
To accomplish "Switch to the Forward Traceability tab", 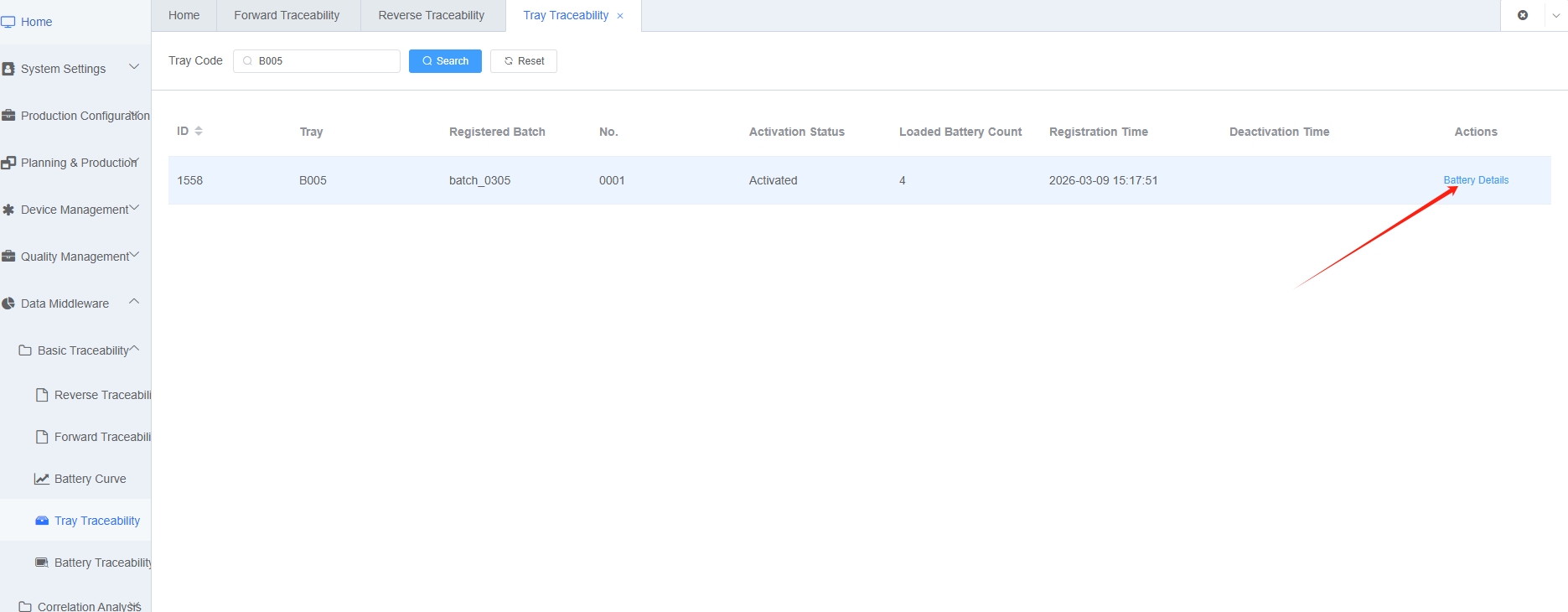I will (x=287, y=15).
